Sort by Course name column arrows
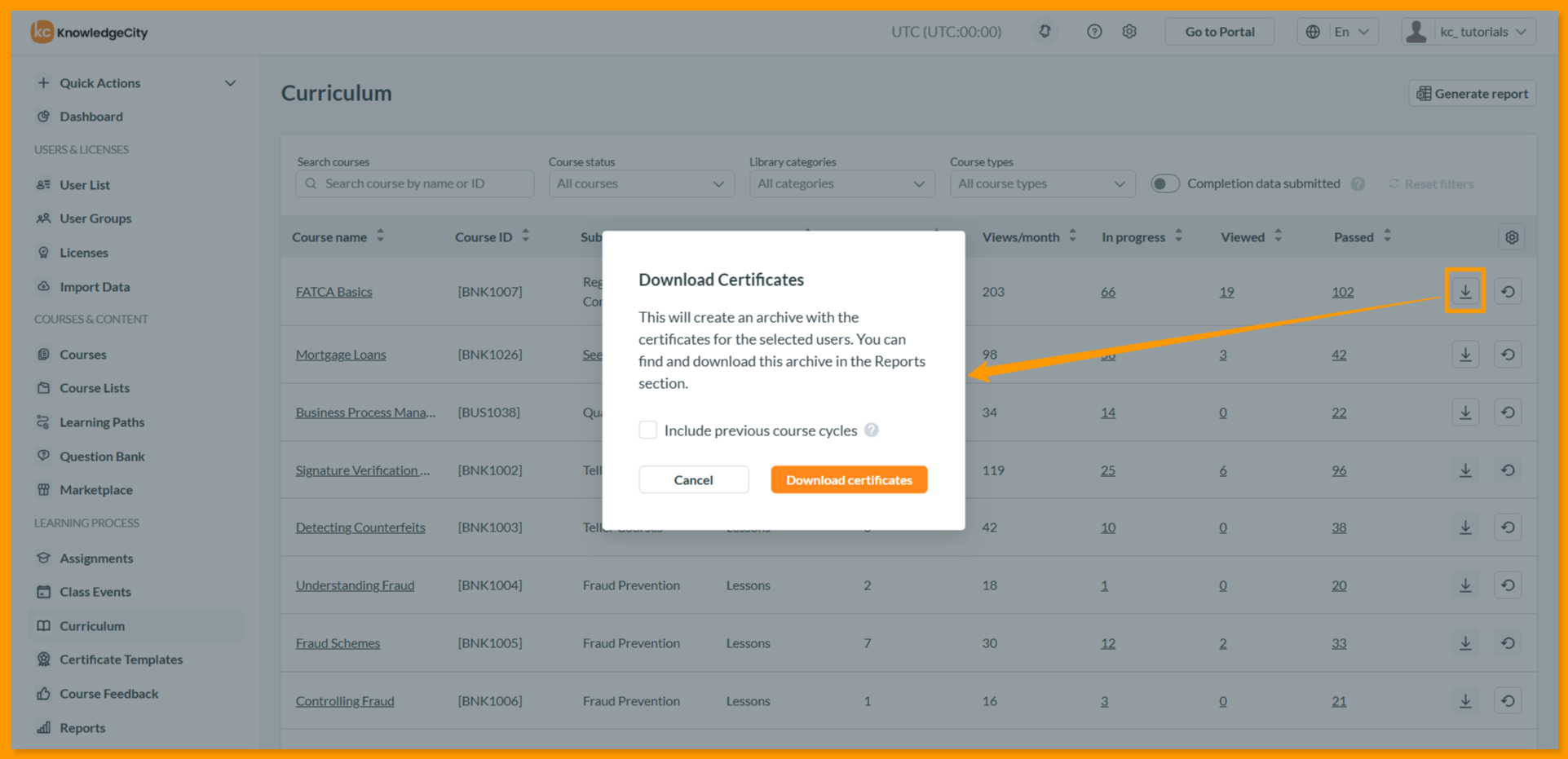1568x759 pixels. pyautogui.click(x=381, y=236)
